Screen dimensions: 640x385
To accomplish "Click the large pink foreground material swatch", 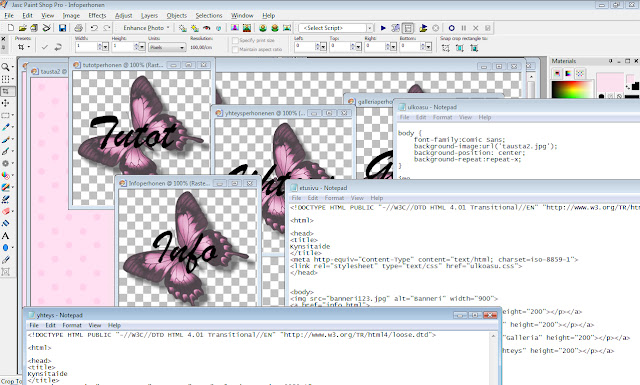I will coord(610,83).
